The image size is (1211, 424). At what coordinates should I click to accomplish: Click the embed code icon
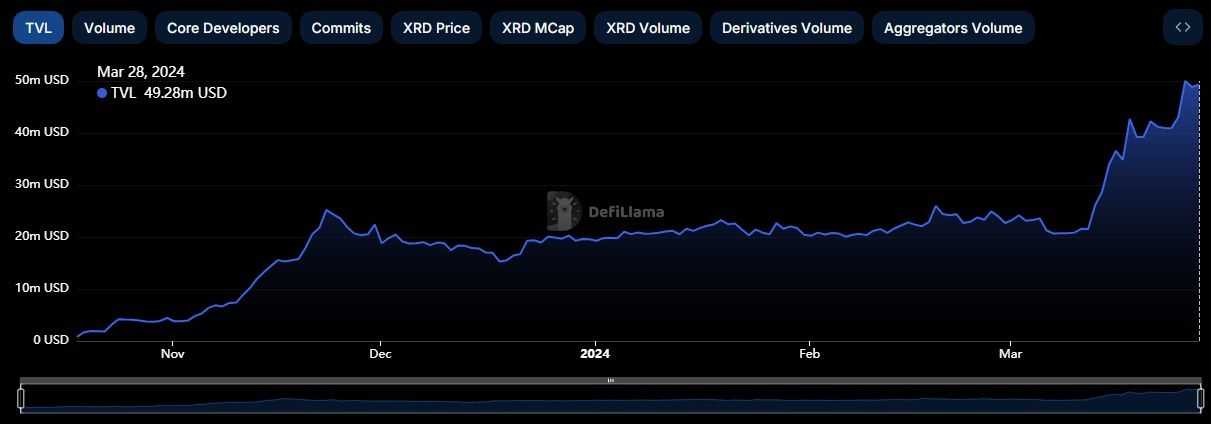1182,28
